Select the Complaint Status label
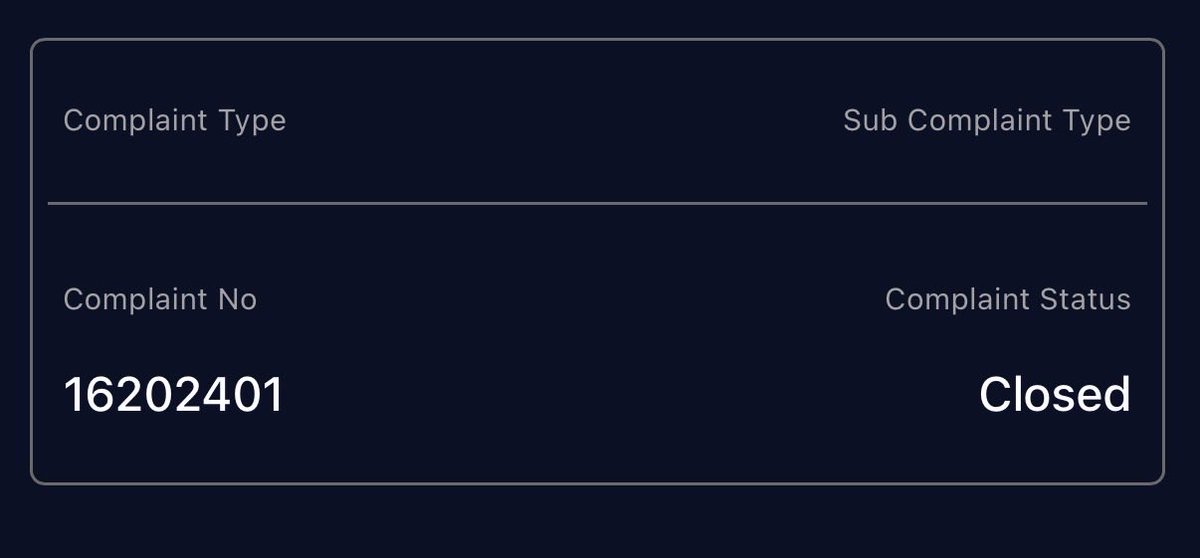The height and width of the screenshot is (558, 1200). tap(1008, 299)
